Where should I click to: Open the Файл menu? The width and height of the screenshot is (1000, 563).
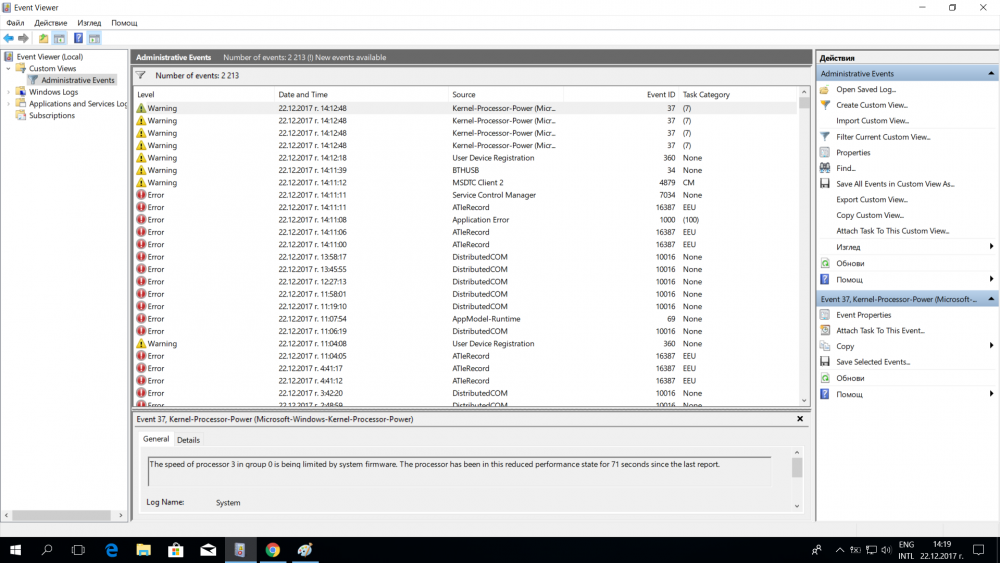pos(15,23)
